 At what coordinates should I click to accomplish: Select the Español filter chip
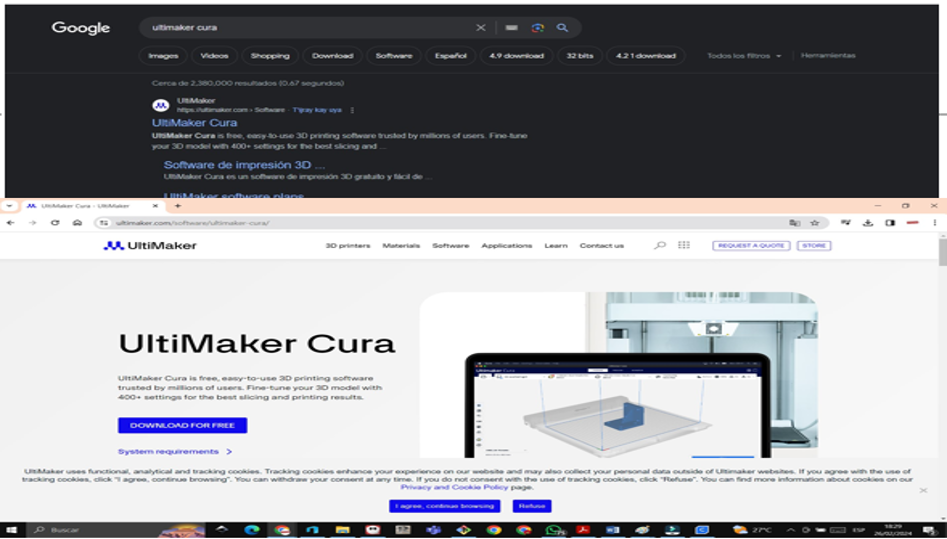point(451,56)
